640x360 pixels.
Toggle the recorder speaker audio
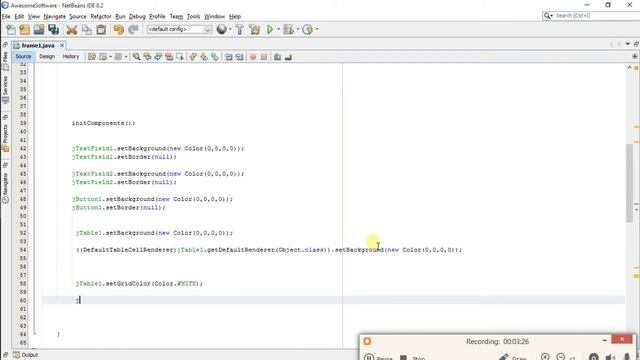coord(610,357)
